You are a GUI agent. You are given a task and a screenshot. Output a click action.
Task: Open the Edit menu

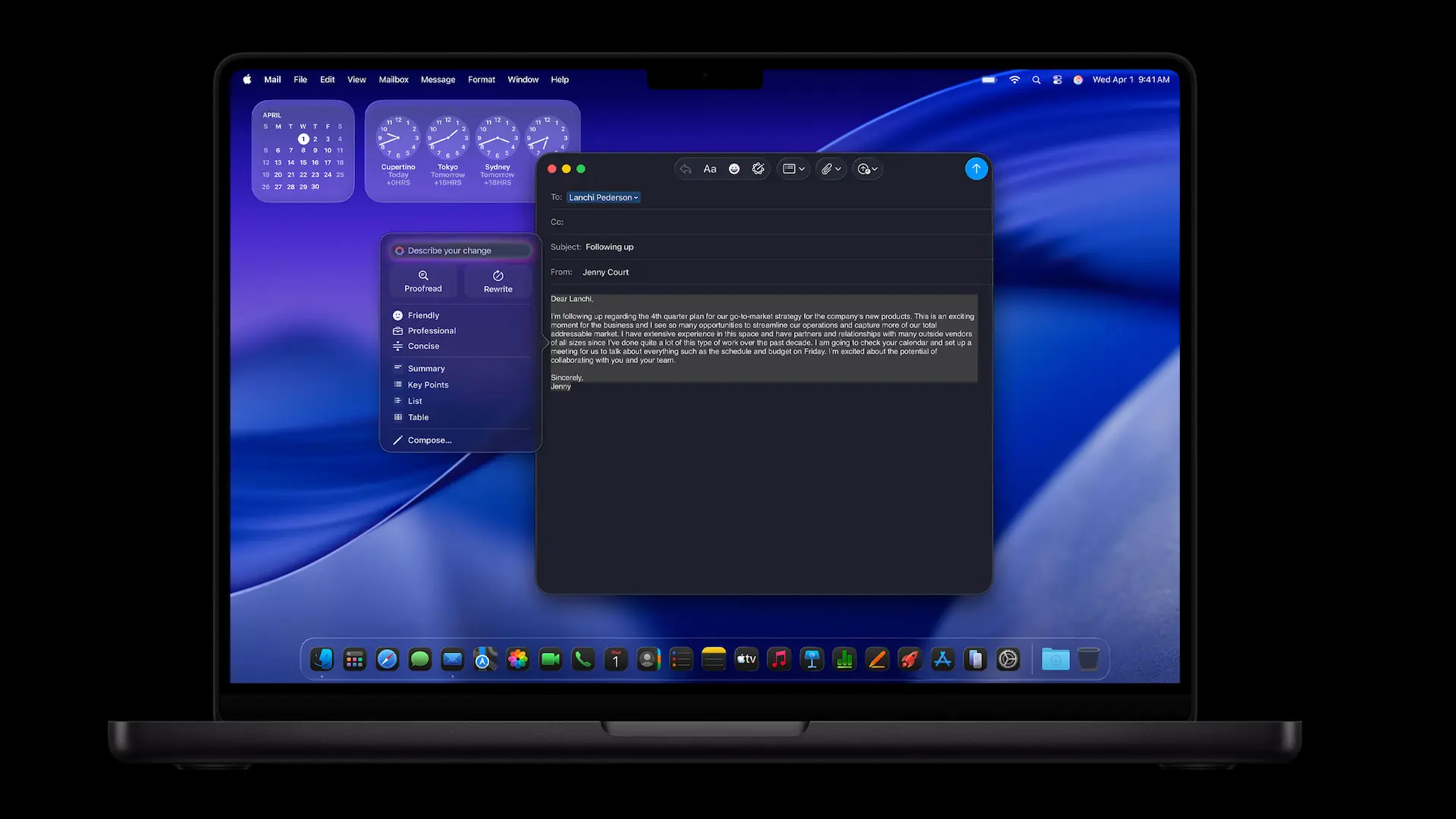coord(327,80)
